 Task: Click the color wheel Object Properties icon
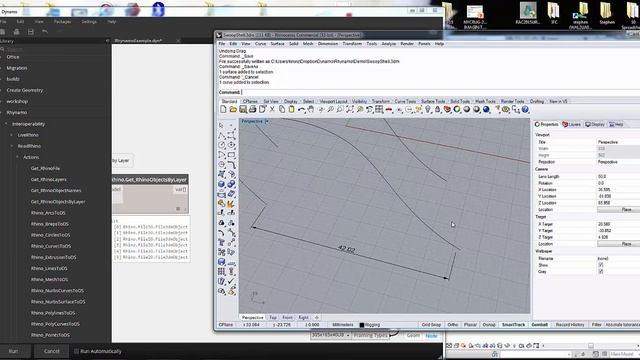[x=457, y=109]
